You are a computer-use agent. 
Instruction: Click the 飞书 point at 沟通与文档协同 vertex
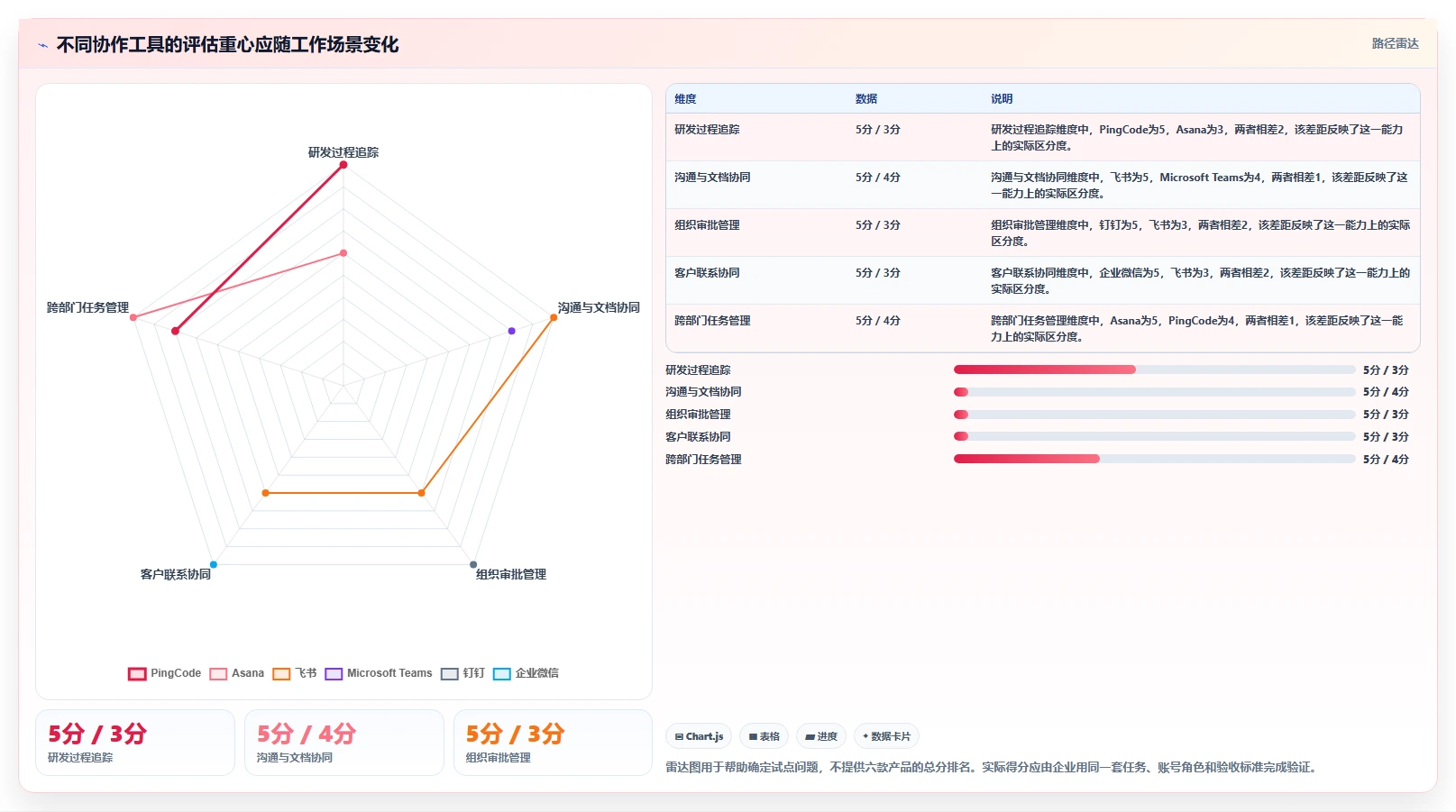coord(554,317)
